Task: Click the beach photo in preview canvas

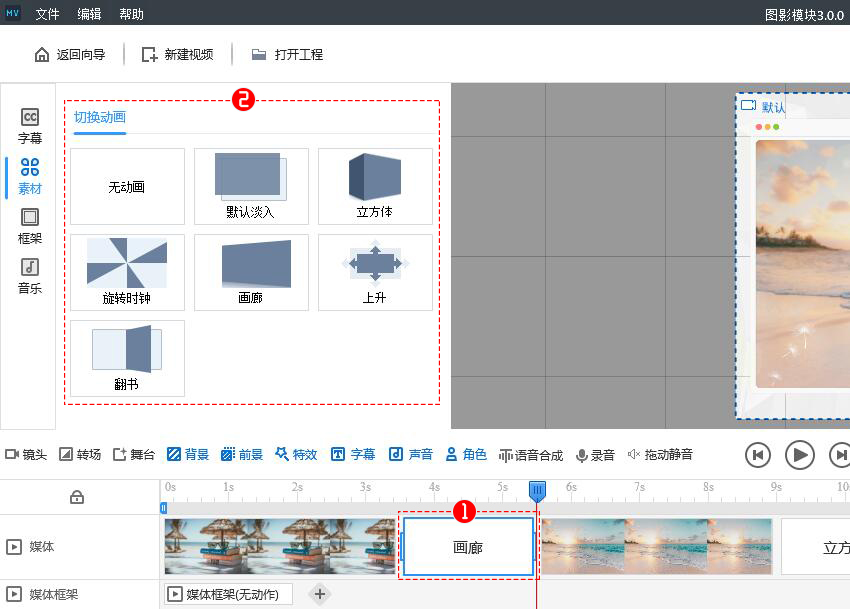Action: click(803, 264)
